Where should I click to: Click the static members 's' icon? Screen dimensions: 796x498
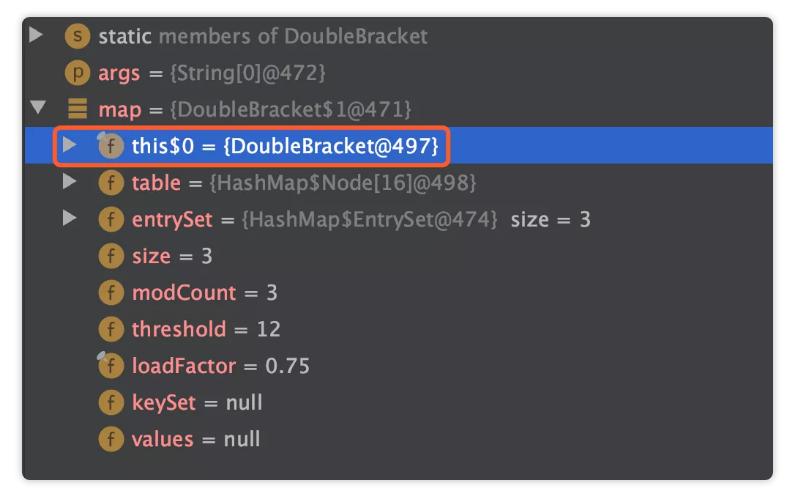point(77,36)
